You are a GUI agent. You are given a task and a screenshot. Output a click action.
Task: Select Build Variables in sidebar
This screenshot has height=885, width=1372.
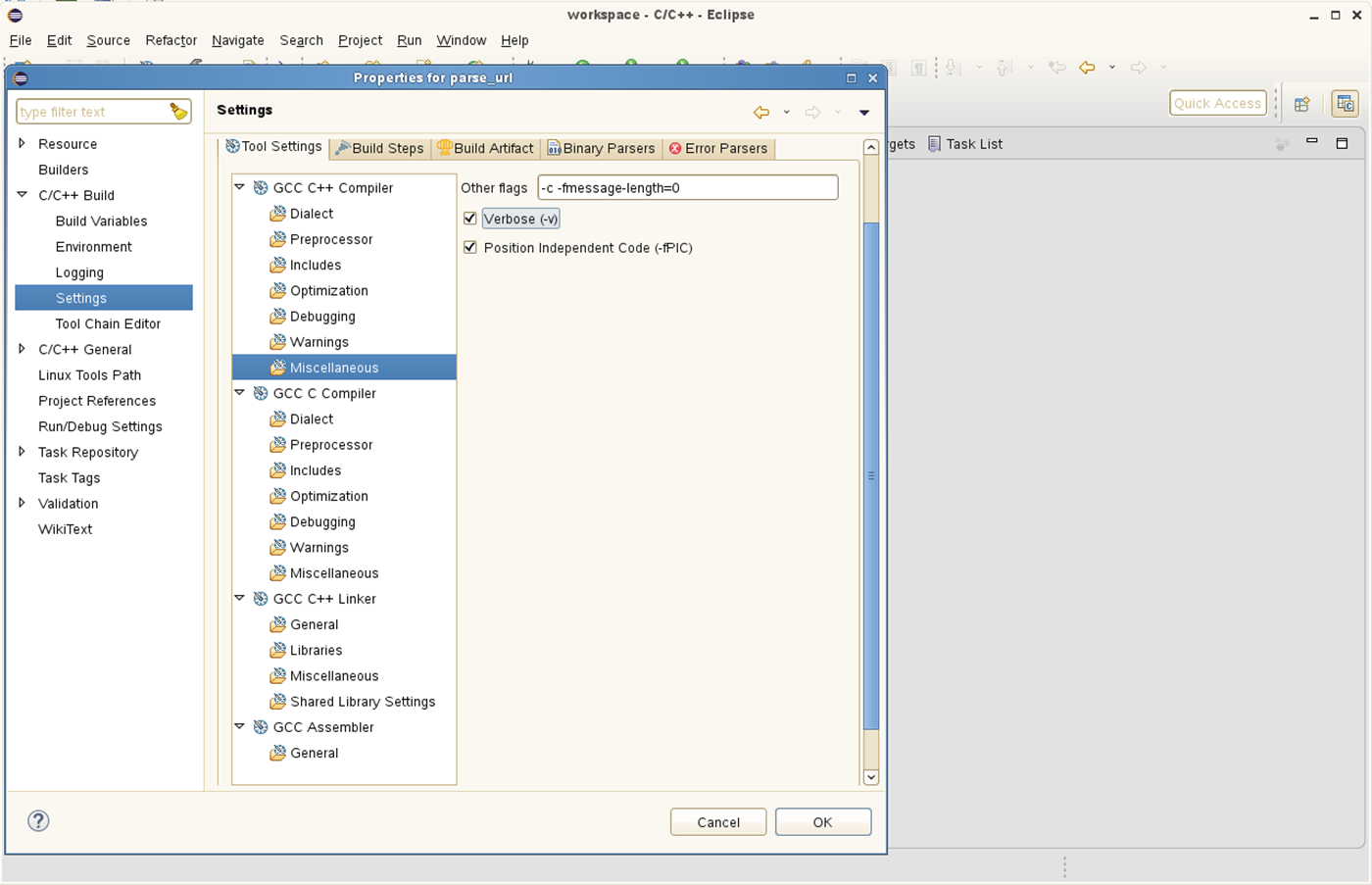(x=101, y=221)
